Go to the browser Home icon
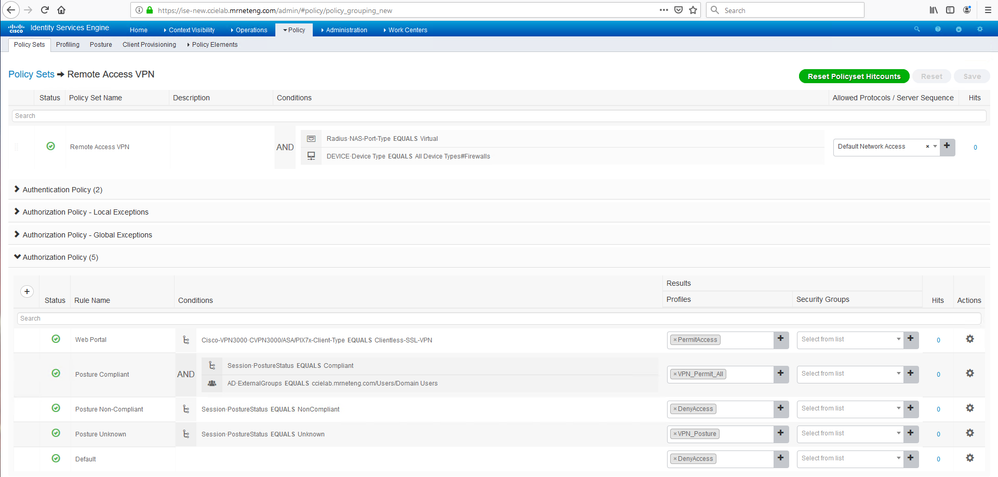The image size is (998, 477). [x=61, y=10]
